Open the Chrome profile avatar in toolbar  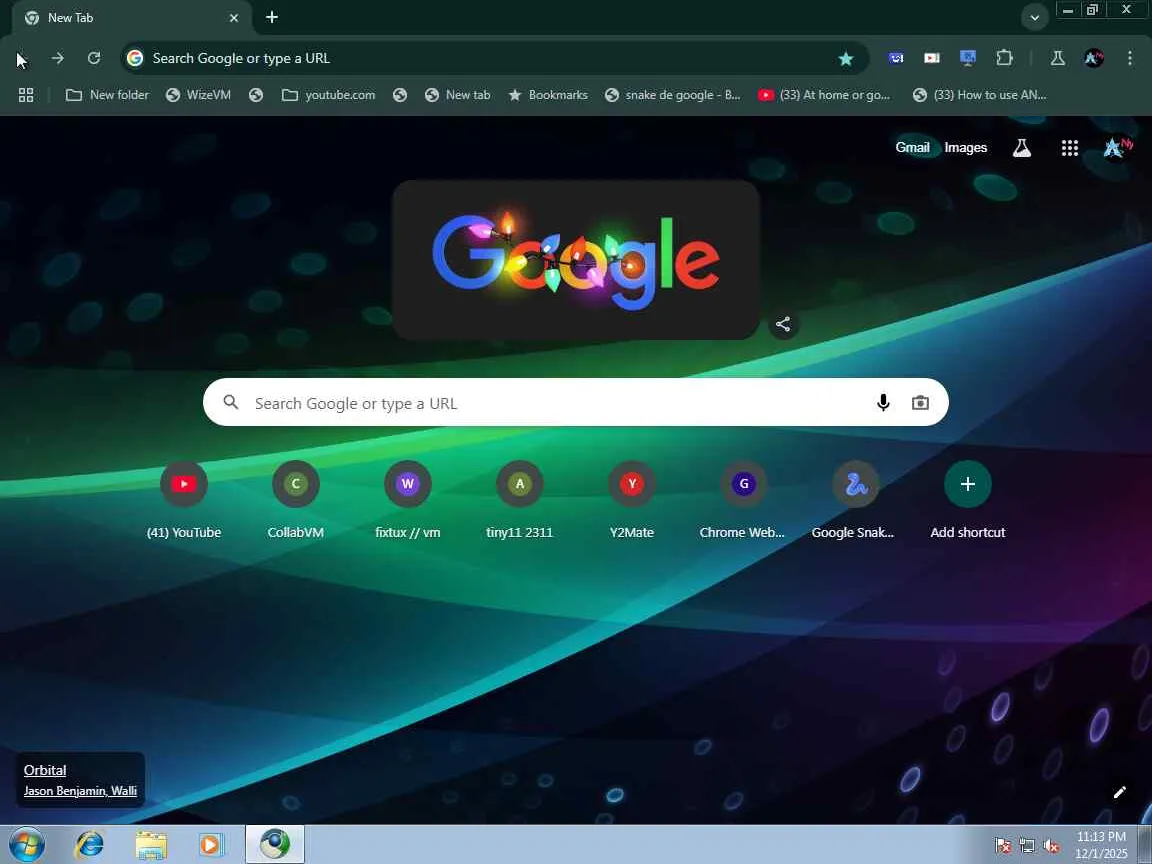[1094, 58]
